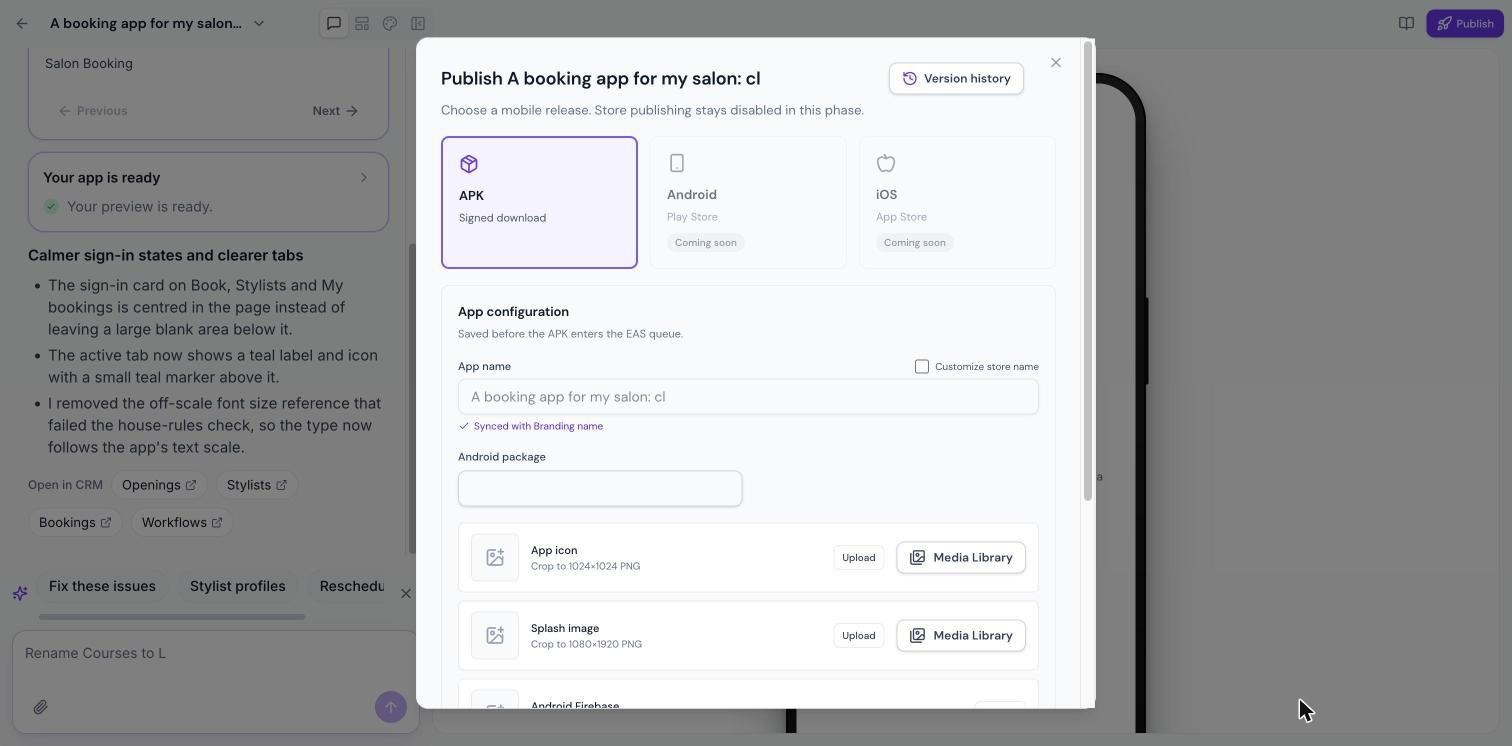Click the chat panel vertical scrollbar
The width and height of the screenshot is (1512, 746).
click(x=411, y=398)
